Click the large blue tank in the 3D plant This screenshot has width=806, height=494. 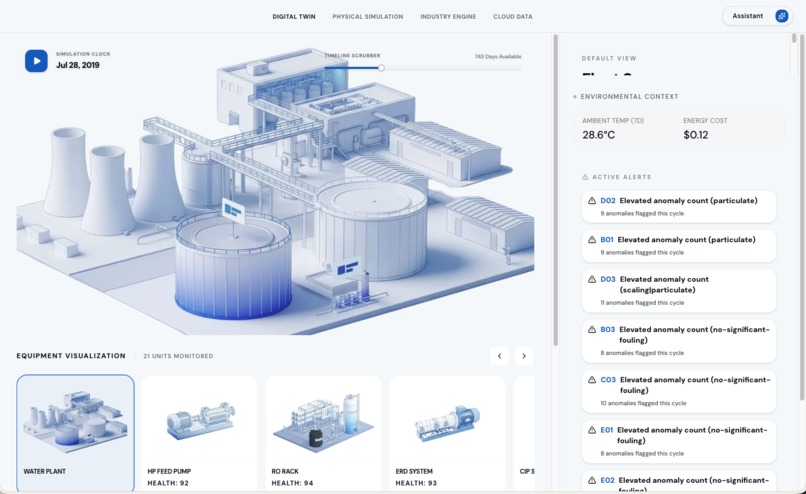233,267
